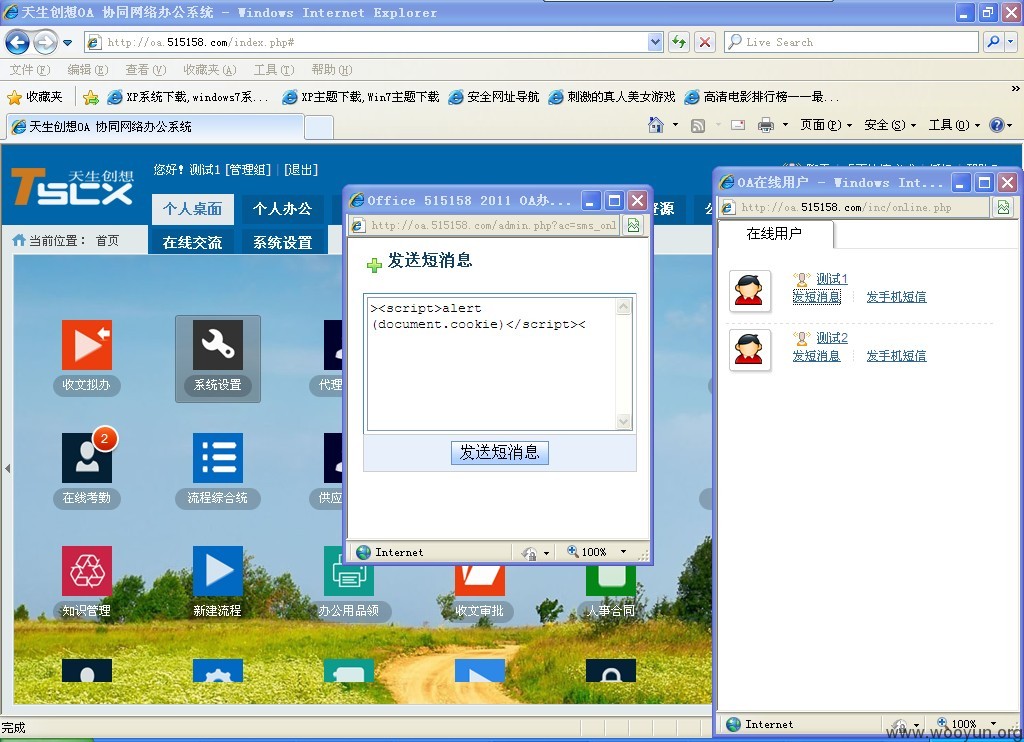This screenshot has height=742, width=1024.
Task: Click the Live Search input box
Action: click(x=851, y=42)
